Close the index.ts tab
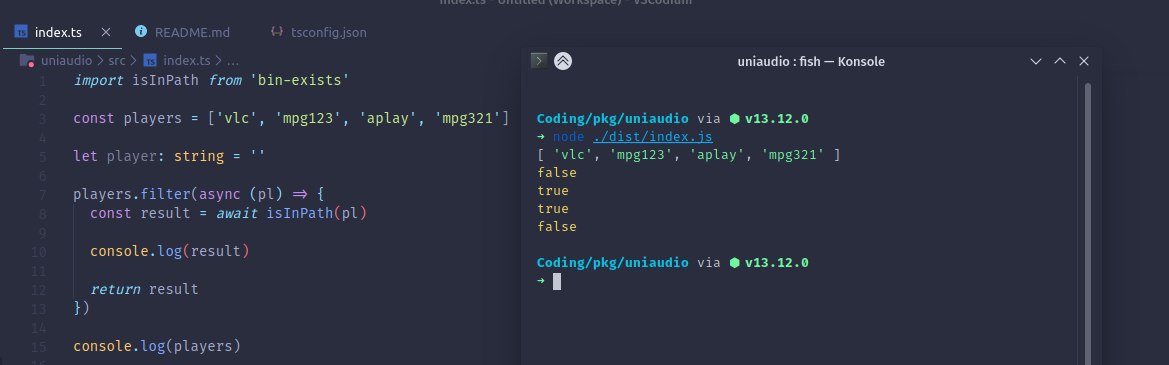 (106, 32)
